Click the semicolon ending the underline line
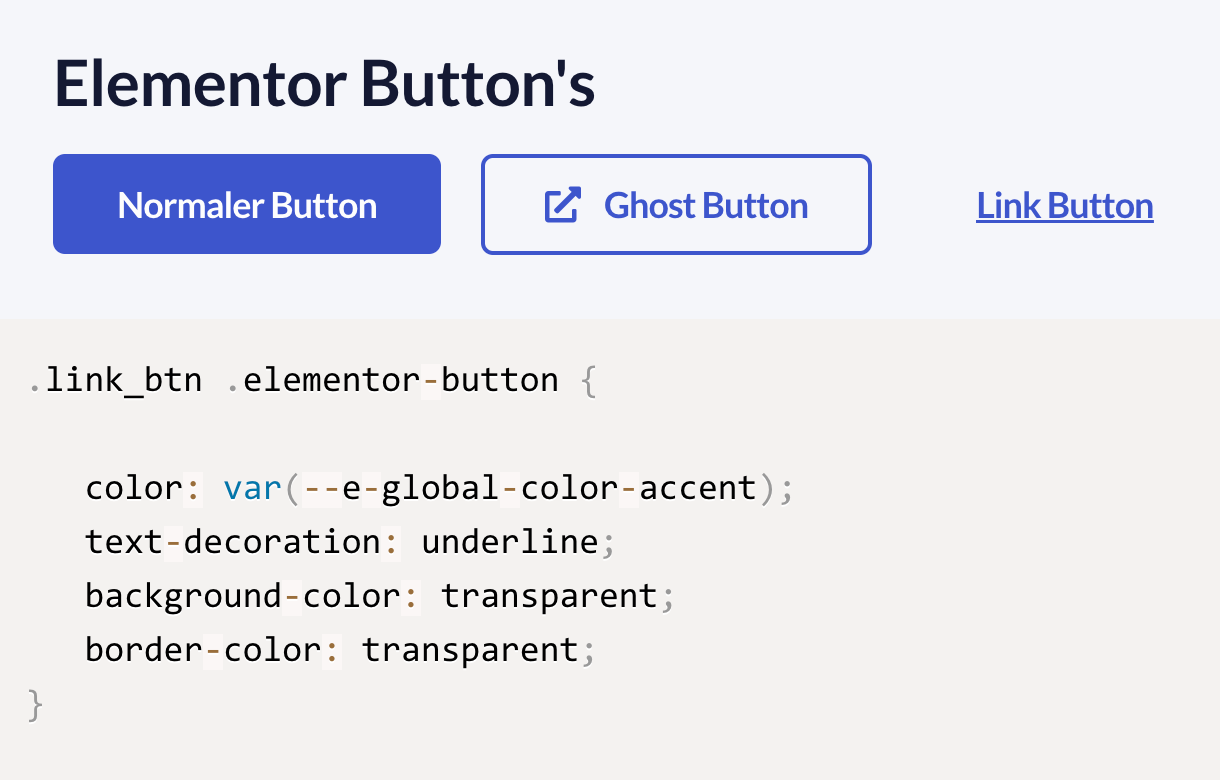 click(608, 543)
